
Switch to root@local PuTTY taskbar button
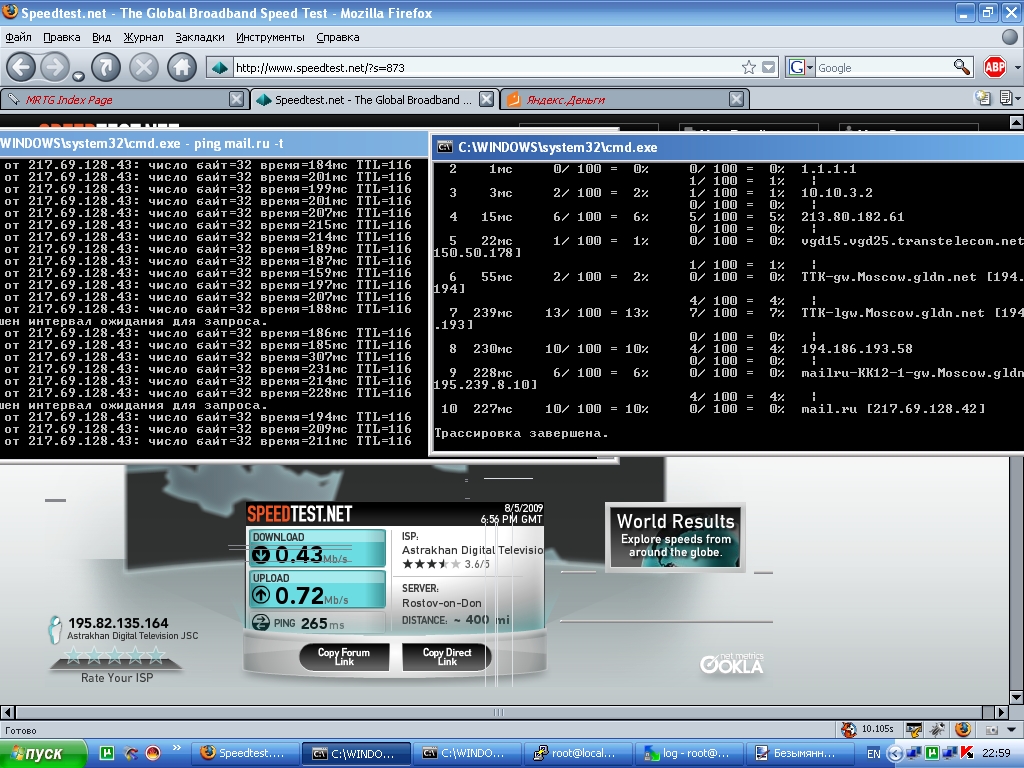click(579, 753)
